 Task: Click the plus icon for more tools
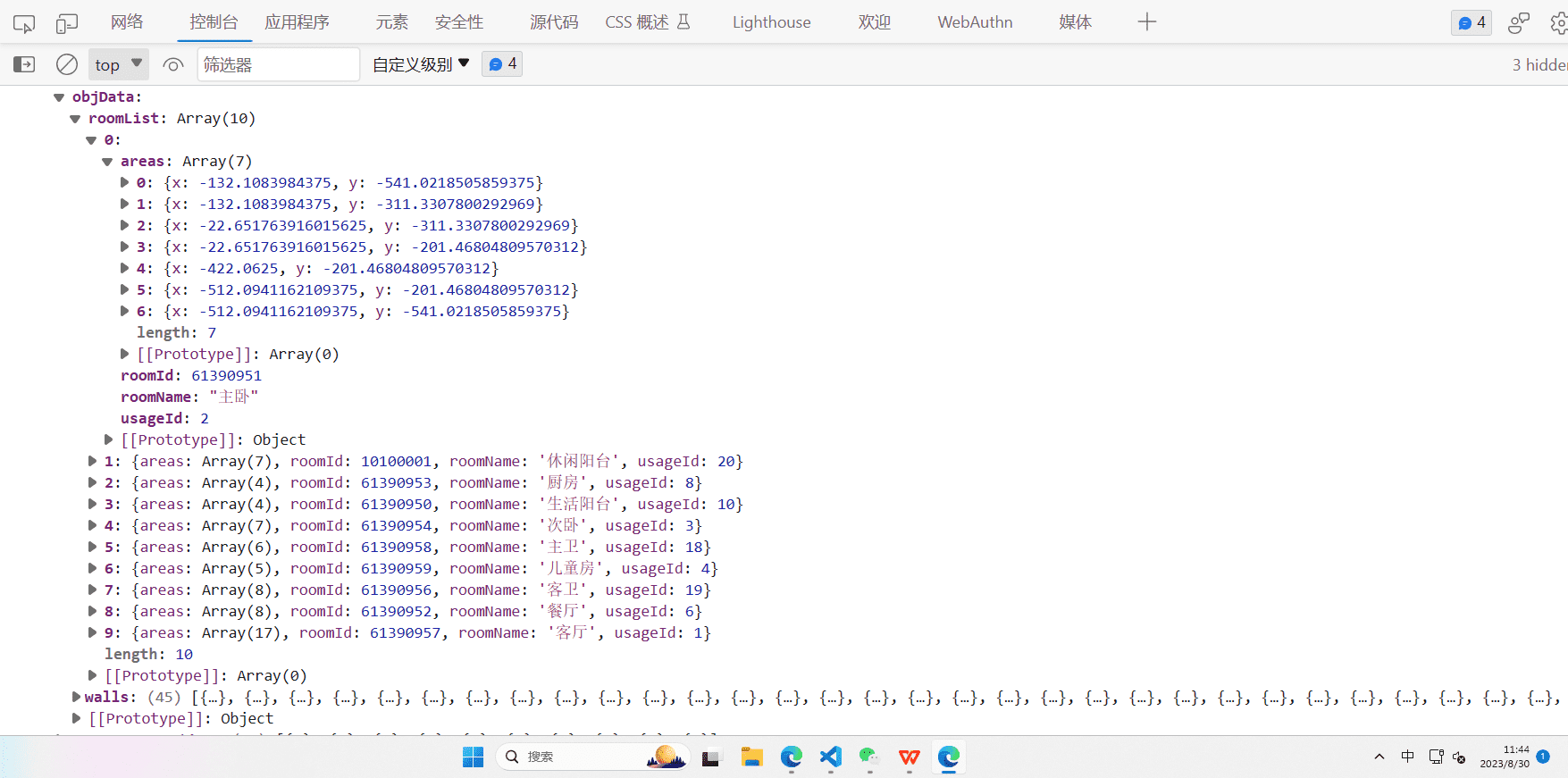coord(1147,22)
